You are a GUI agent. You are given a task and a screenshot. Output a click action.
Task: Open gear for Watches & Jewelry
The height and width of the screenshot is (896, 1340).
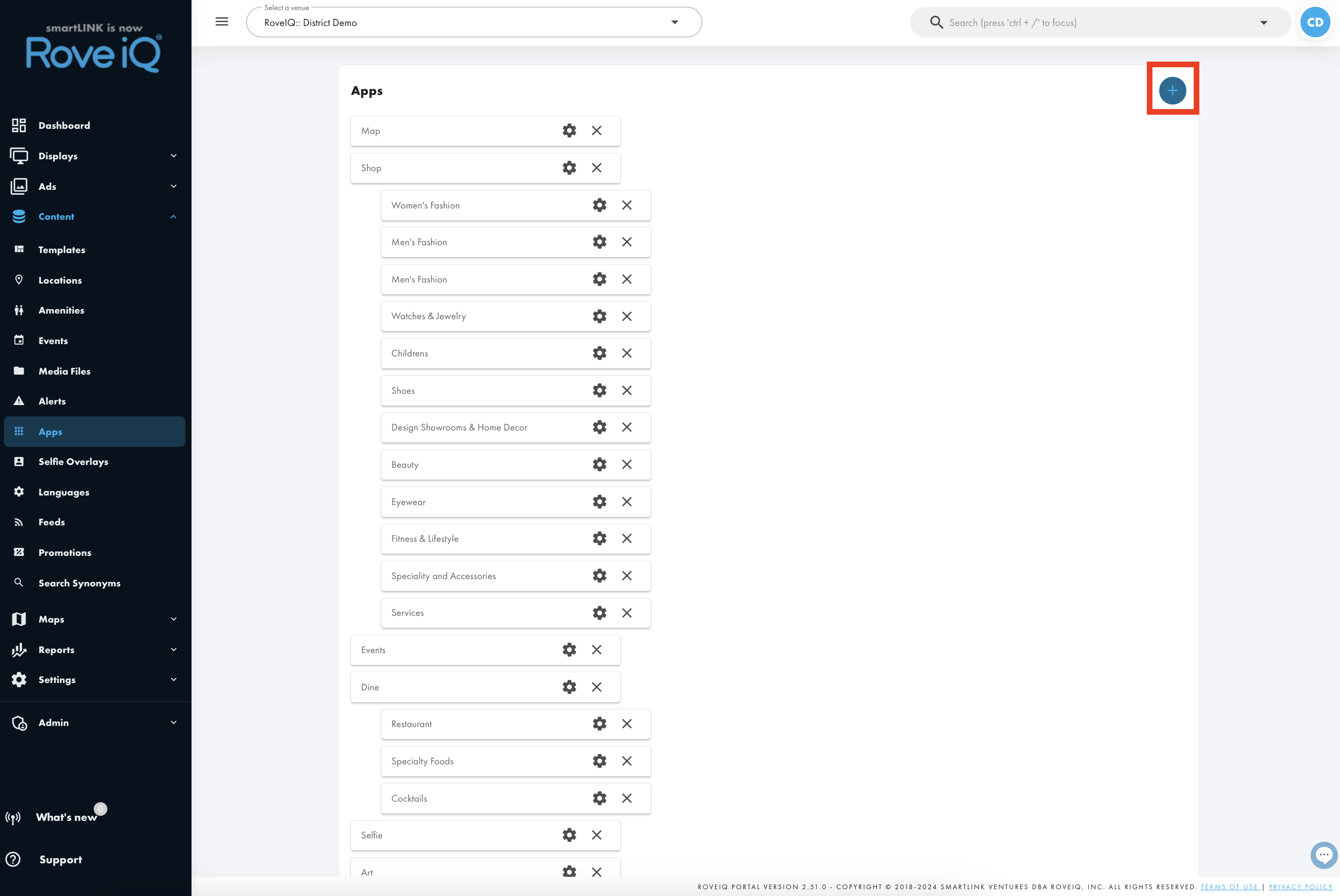pyautogui.click(x=599, y=316)
